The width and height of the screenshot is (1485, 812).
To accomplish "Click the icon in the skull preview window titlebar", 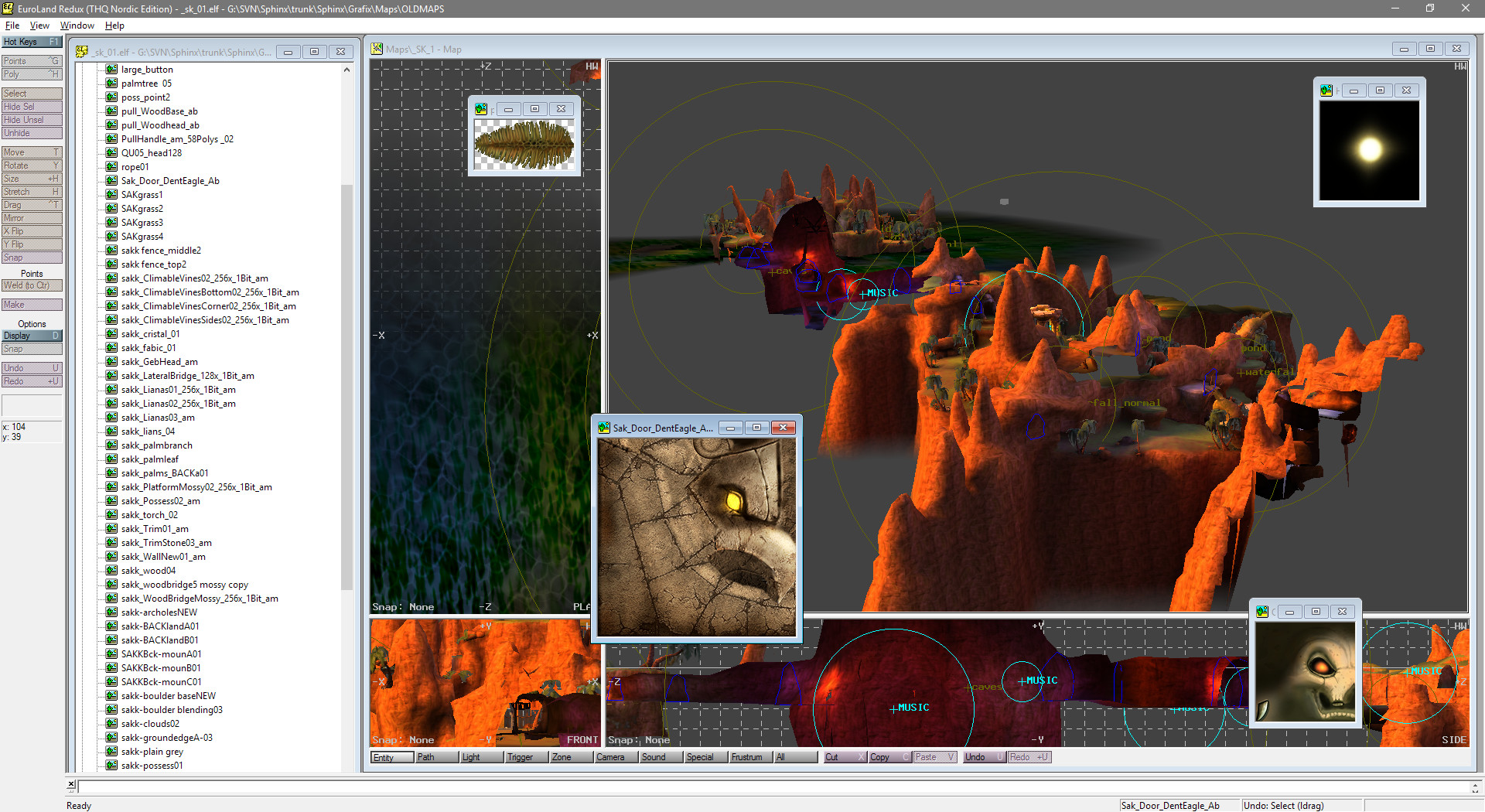I will (x=1261, y=611).
